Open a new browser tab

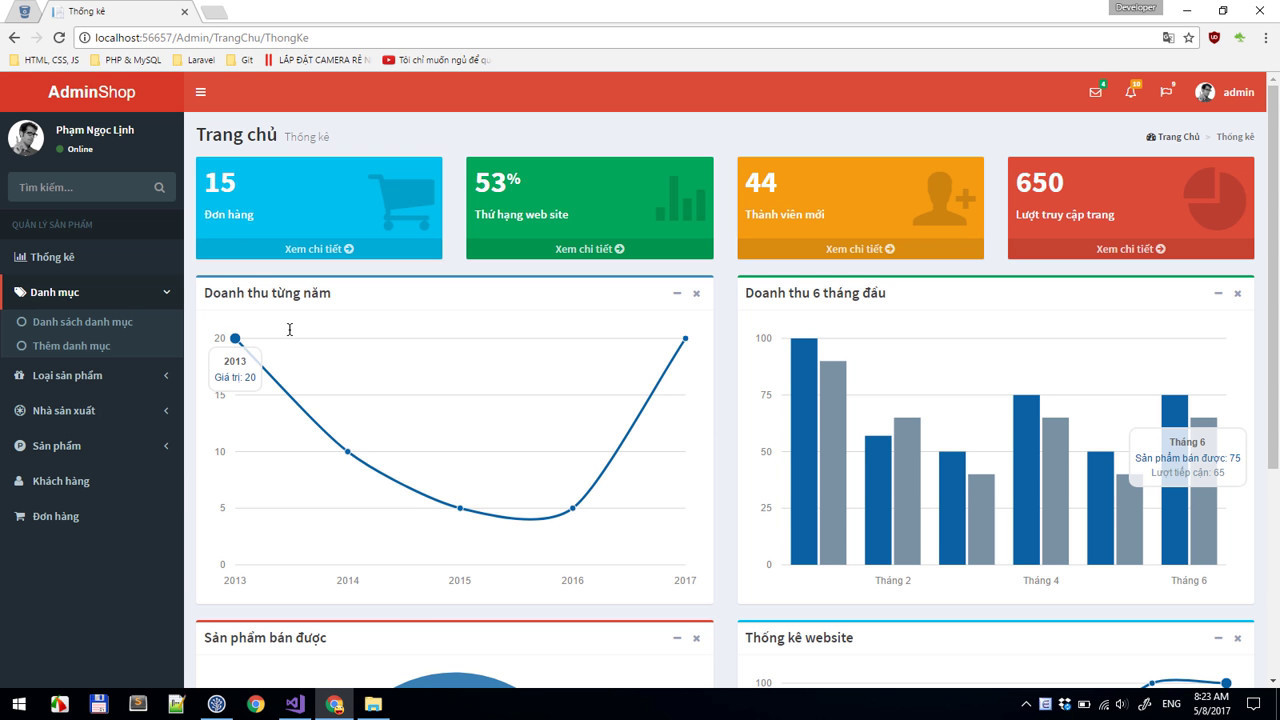(214, 12)
